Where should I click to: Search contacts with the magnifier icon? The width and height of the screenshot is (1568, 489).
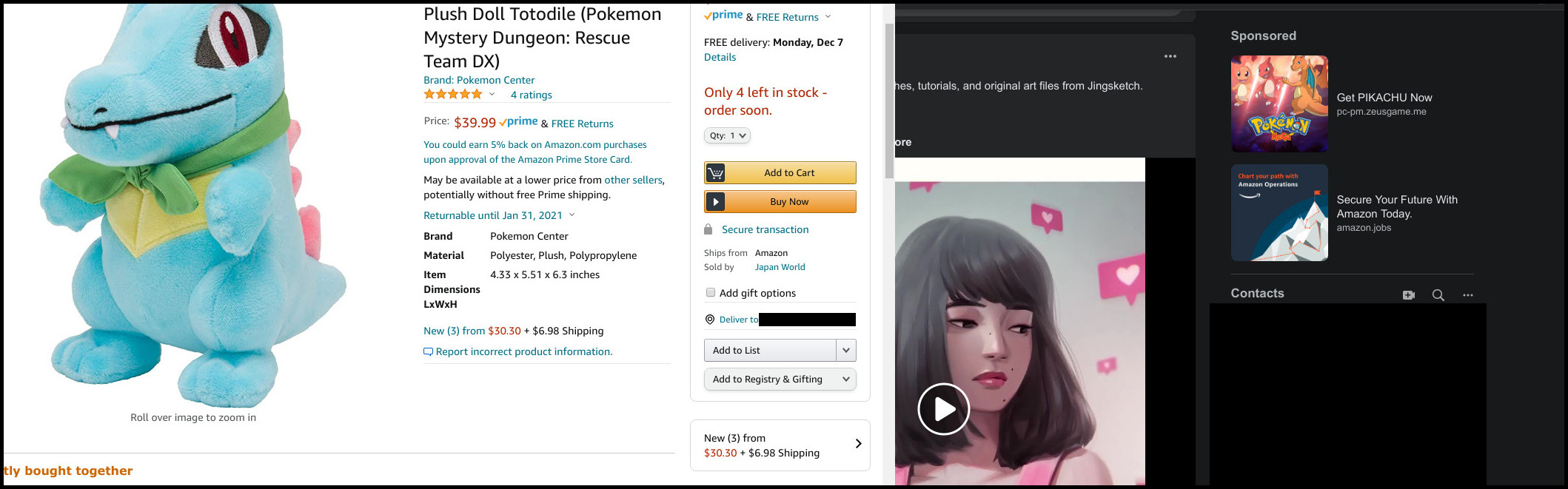pos(1438,294)
